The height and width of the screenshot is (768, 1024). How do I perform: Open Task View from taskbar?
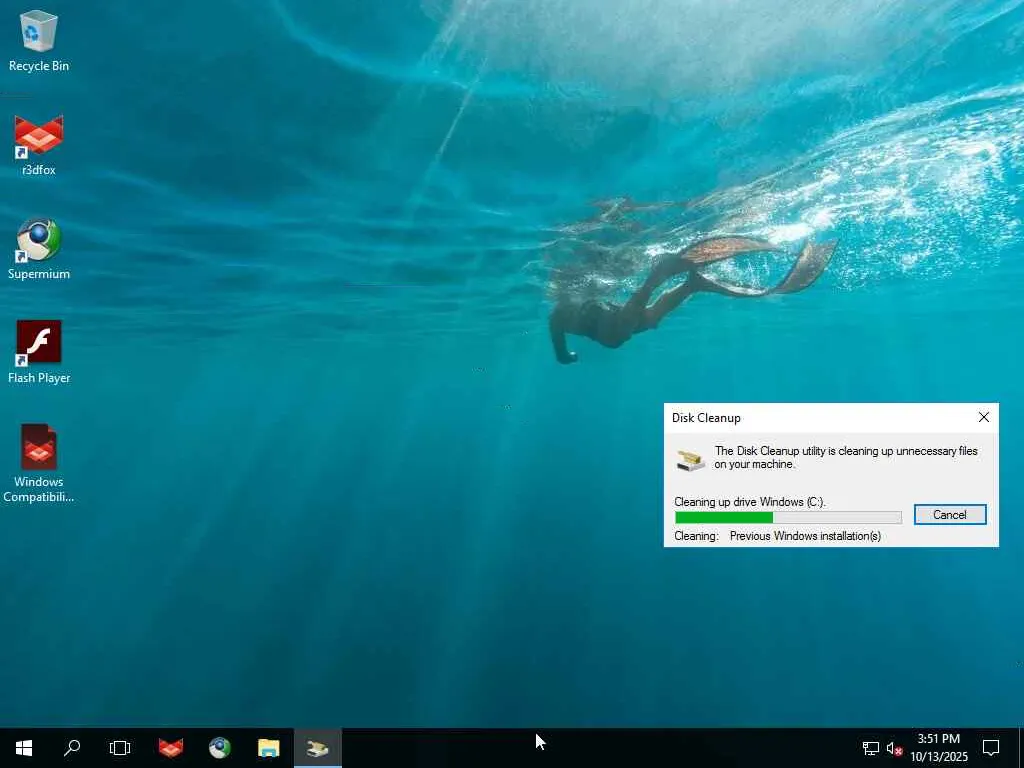click(x=120, y=748)
